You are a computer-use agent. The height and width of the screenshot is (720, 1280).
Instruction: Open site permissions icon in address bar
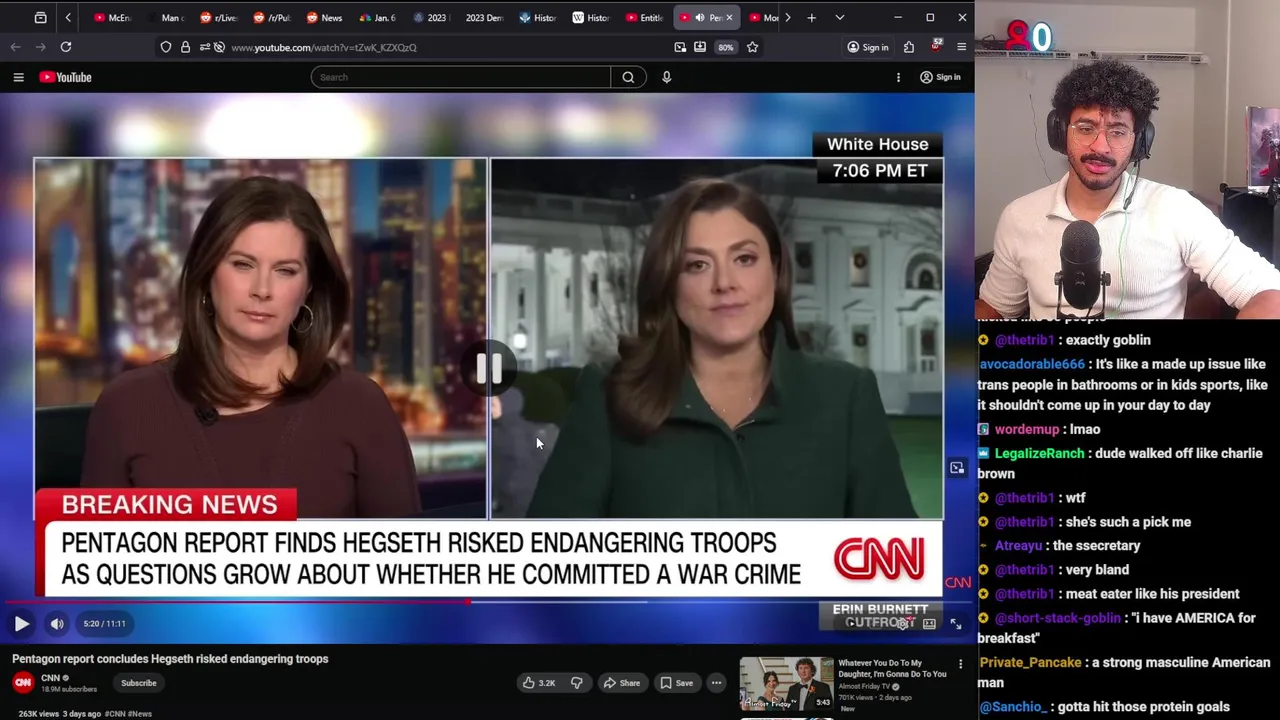207,47
